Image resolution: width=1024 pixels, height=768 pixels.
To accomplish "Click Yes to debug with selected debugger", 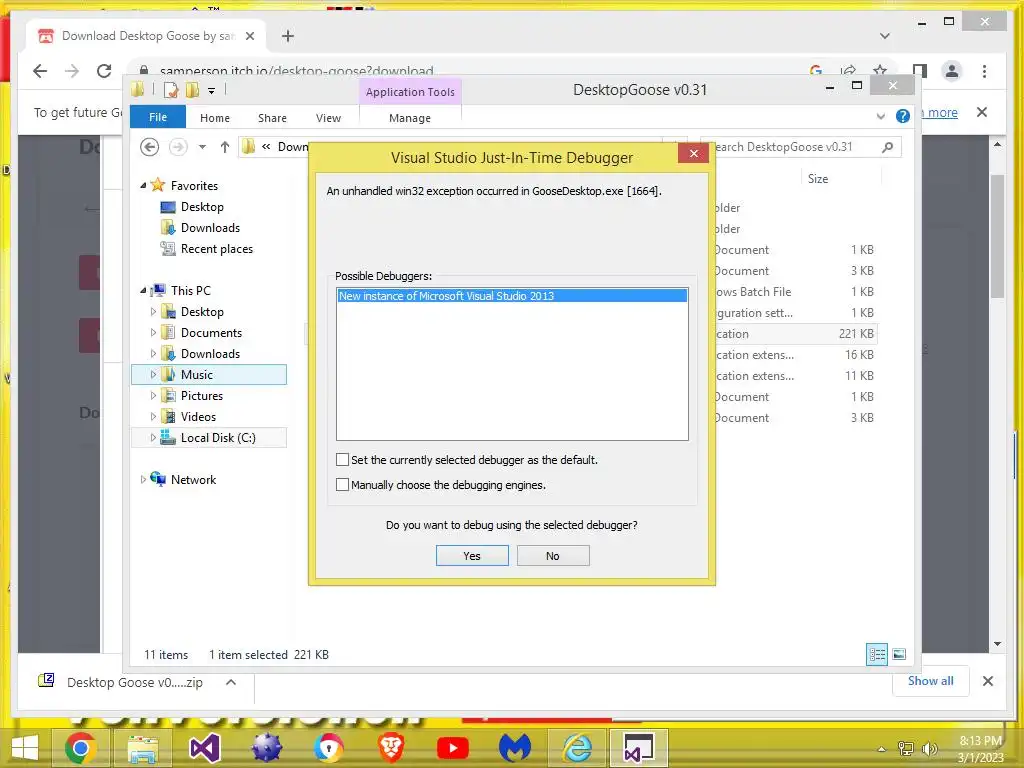I will [472, 556].
